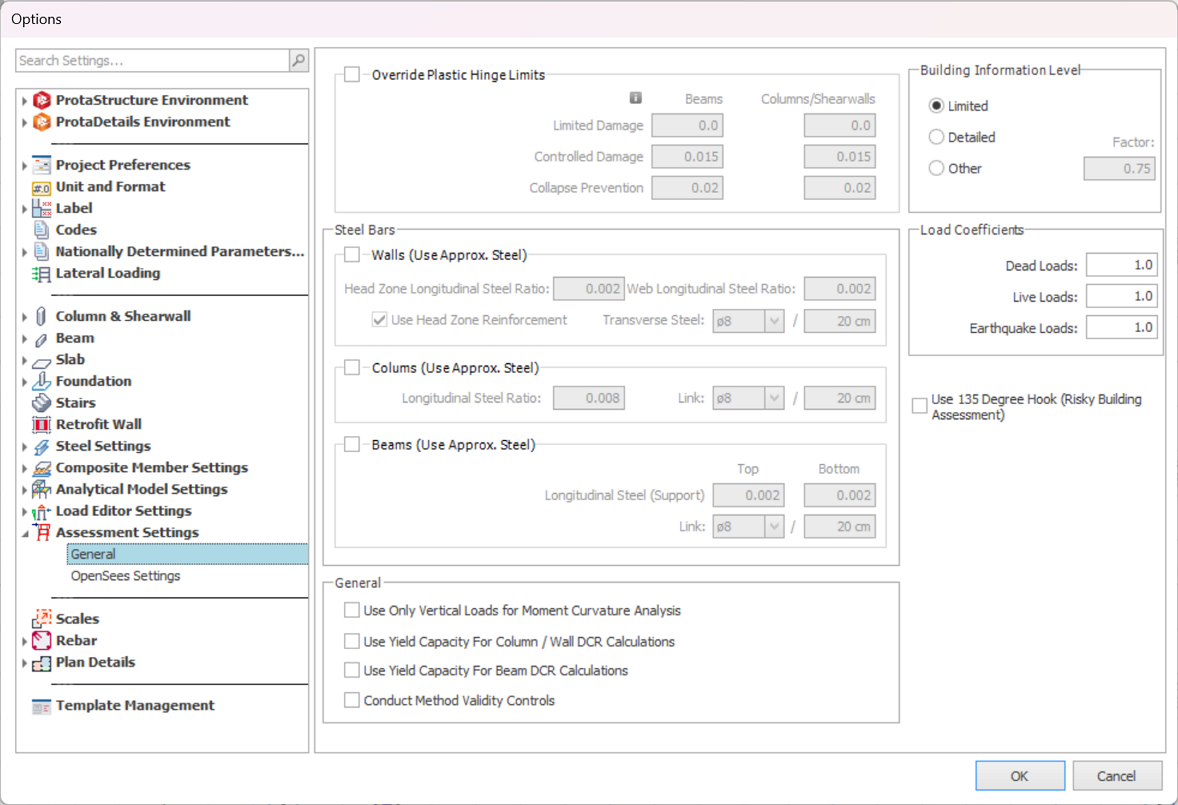The width and height of the screenshot is (1178, 805).
Task: Select the Detailed building information radio
Action: point(937,137)
